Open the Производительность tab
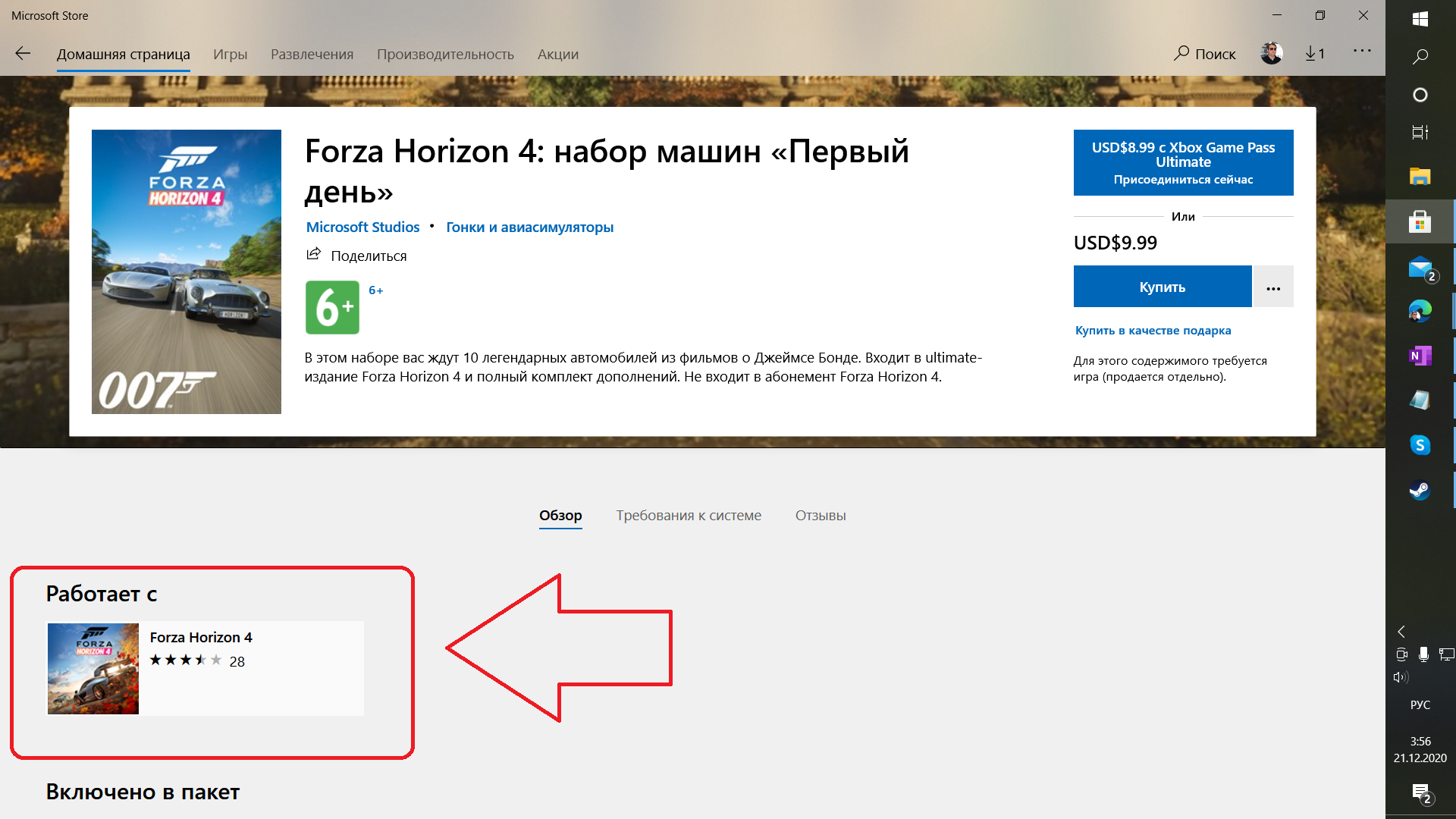The image size is (1456, 819). pos(445,55)
